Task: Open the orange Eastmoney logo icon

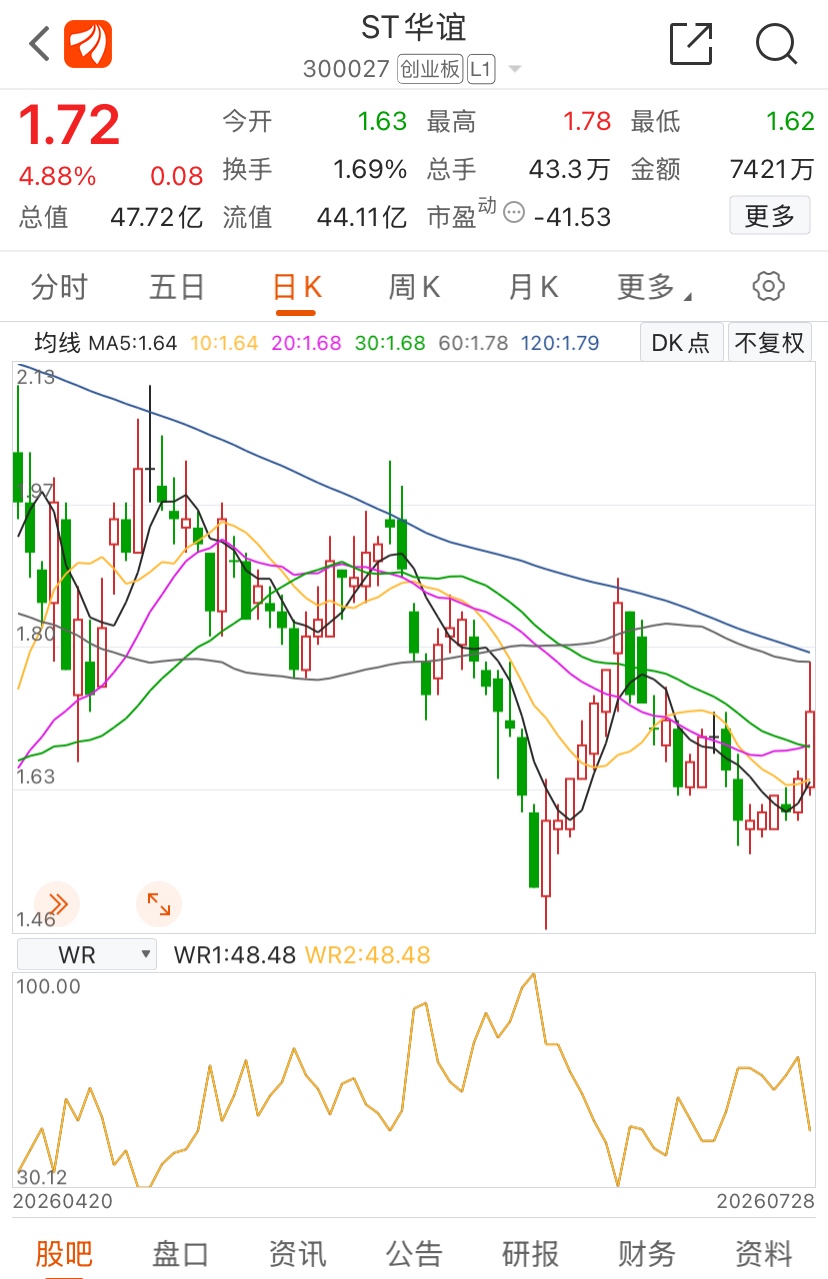Action: tap(88, 44)
